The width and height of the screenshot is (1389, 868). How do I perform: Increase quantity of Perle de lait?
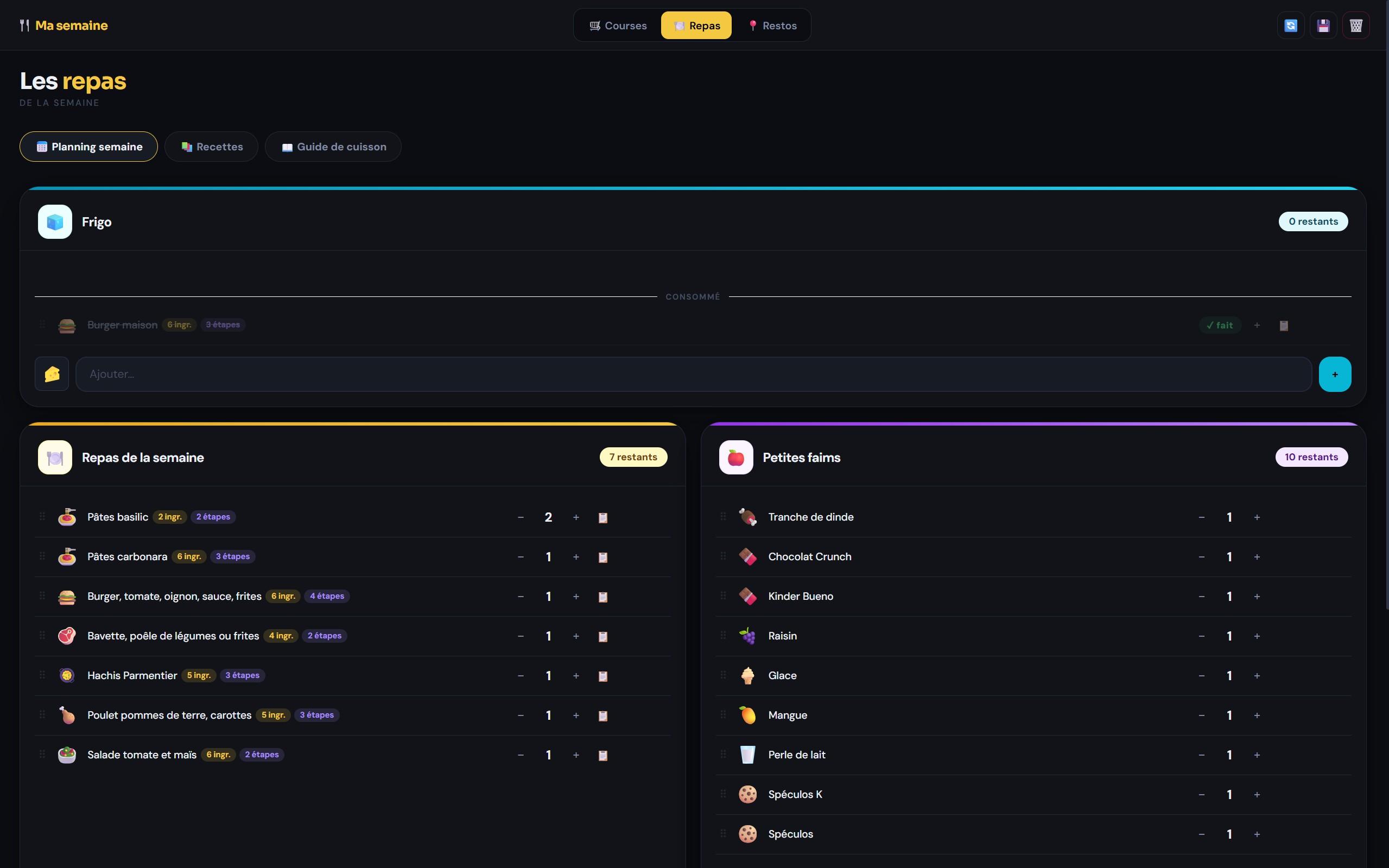(x=1257, y=756)
